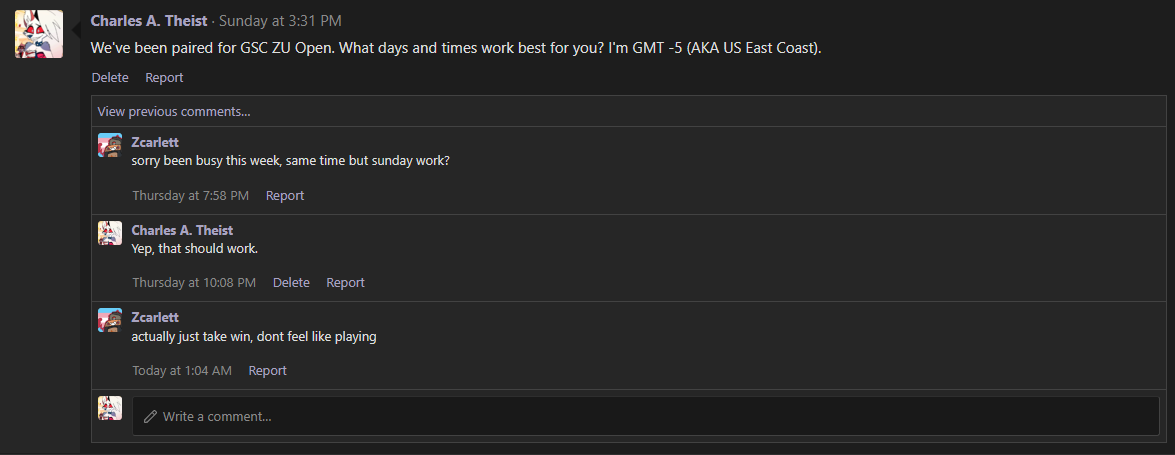Report the 'Yep, that should work.' comment

pos(345,283)
